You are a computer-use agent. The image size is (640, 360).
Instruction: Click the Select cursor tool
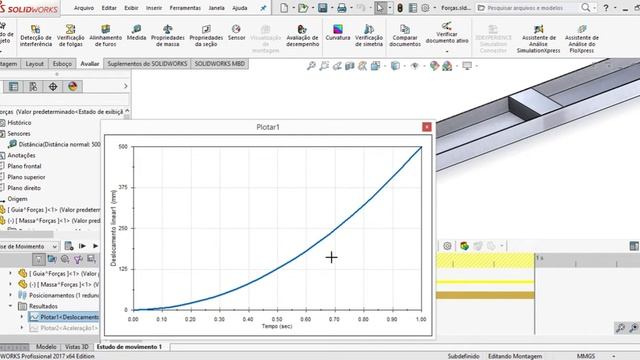pos(380,8)
